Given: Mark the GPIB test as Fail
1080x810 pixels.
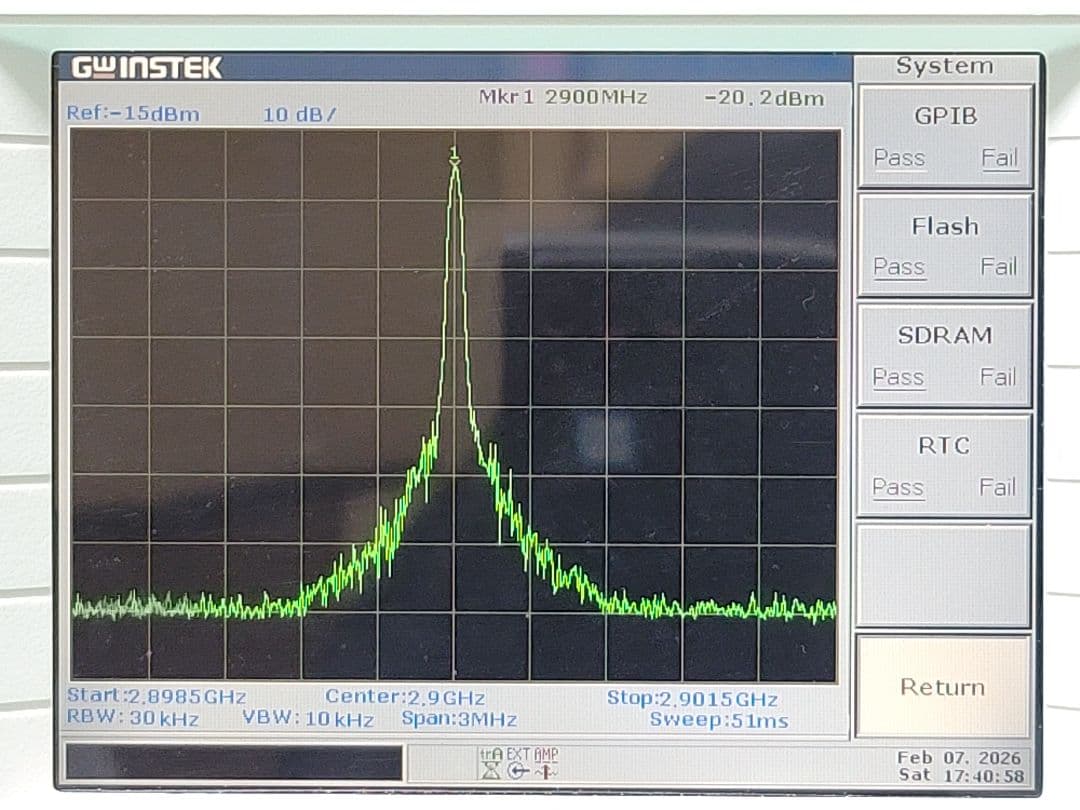Looking at the screenshot, I should point(1000,158).
